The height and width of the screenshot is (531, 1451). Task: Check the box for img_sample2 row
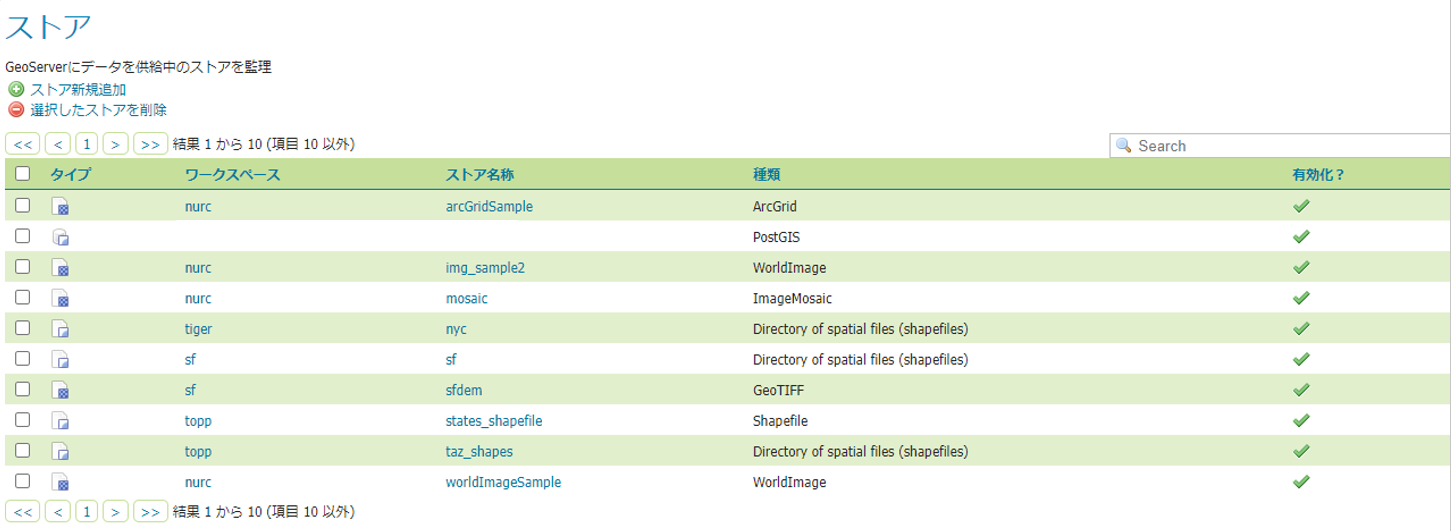tap(23, 267)
